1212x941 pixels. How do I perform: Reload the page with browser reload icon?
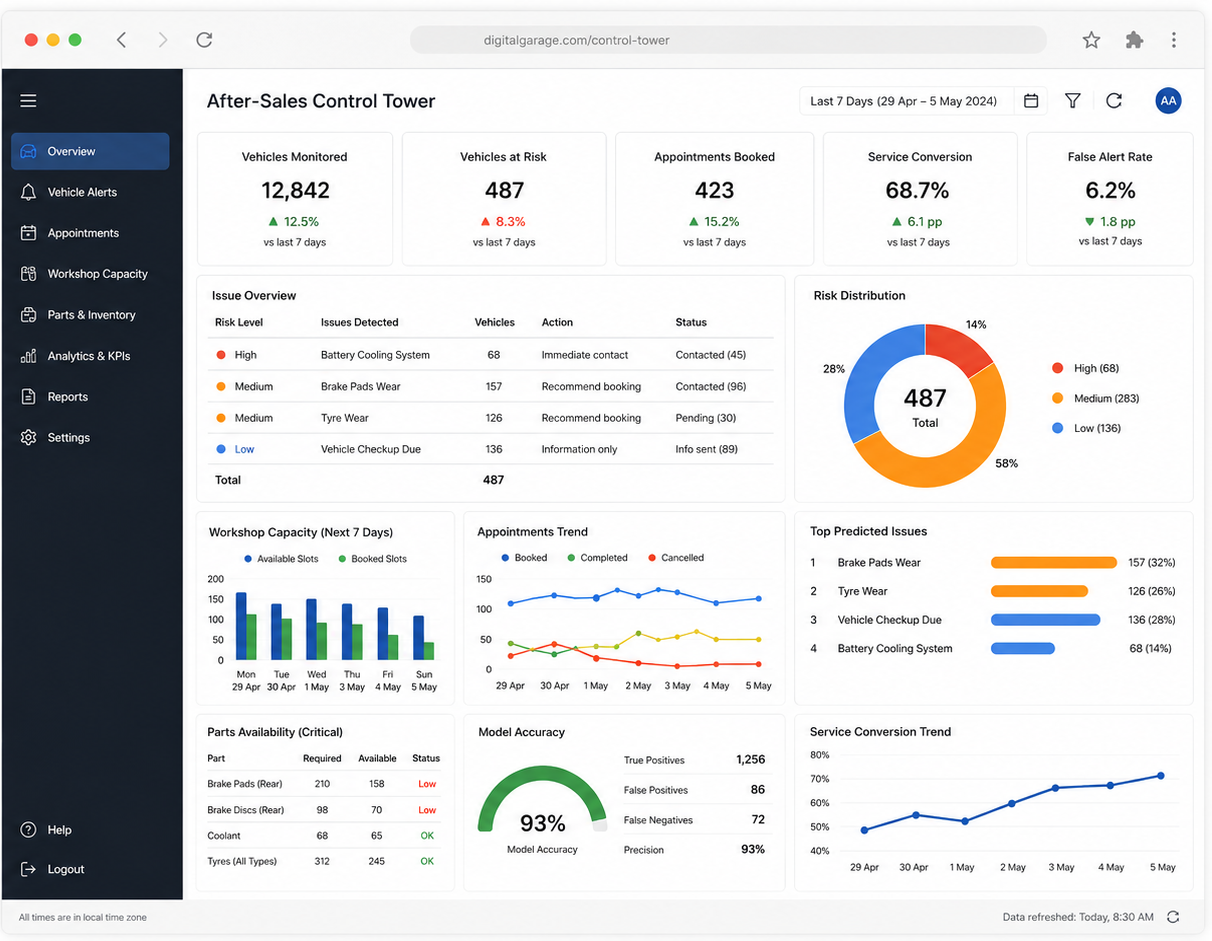204,40
